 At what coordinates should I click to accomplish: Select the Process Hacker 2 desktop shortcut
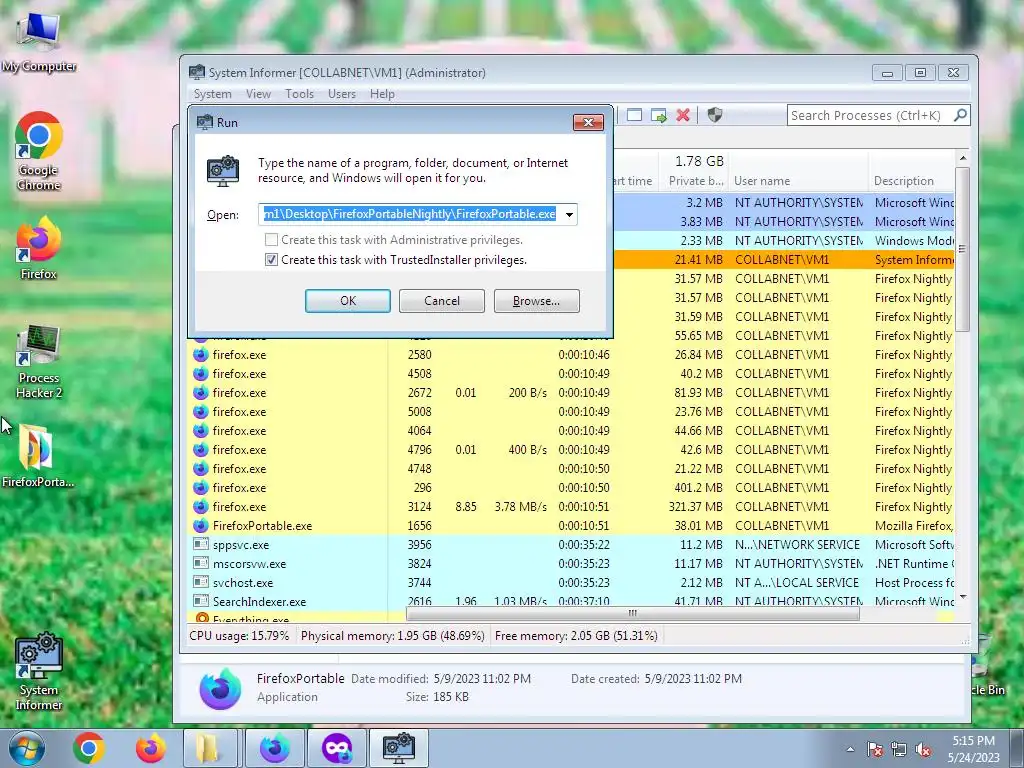point(39,362)
